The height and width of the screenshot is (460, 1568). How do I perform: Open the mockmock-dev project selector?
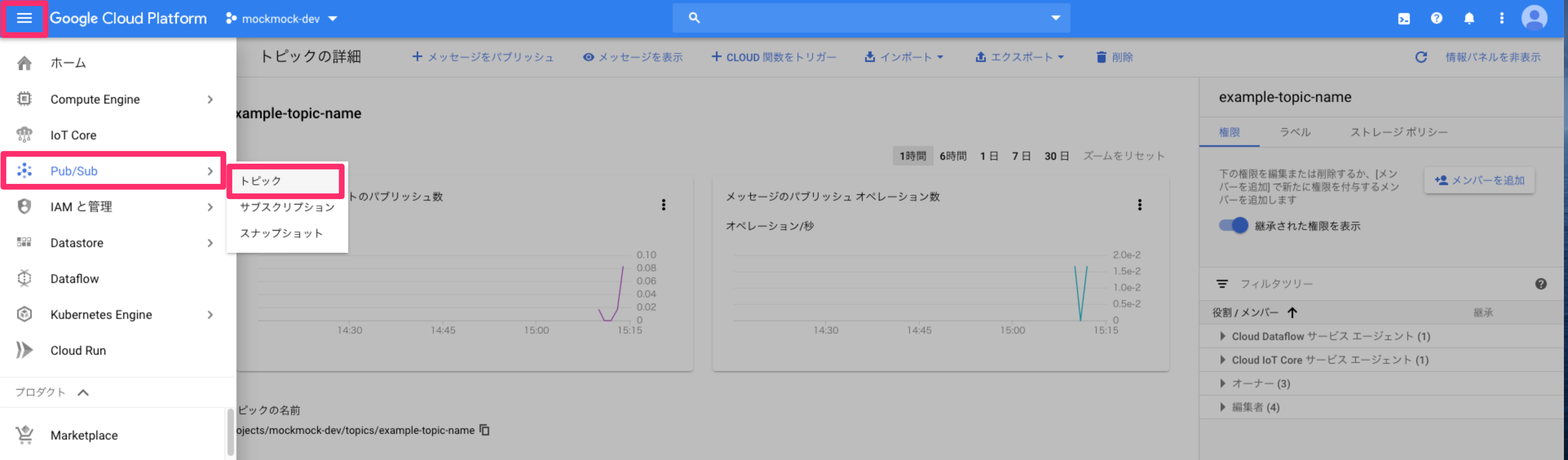pos(281,19)
